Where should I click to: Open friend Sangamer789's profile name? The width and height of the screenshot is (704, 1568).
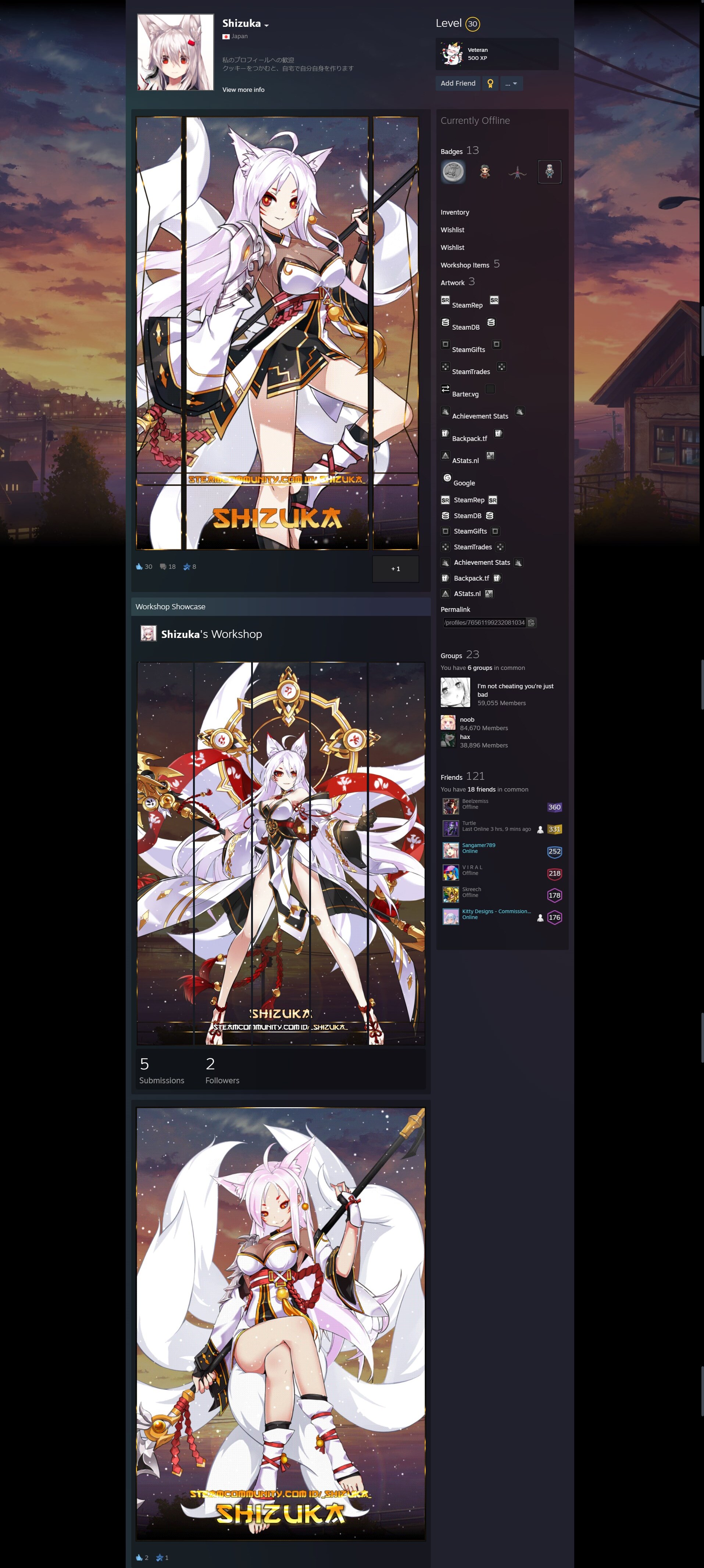pos(479,846)
